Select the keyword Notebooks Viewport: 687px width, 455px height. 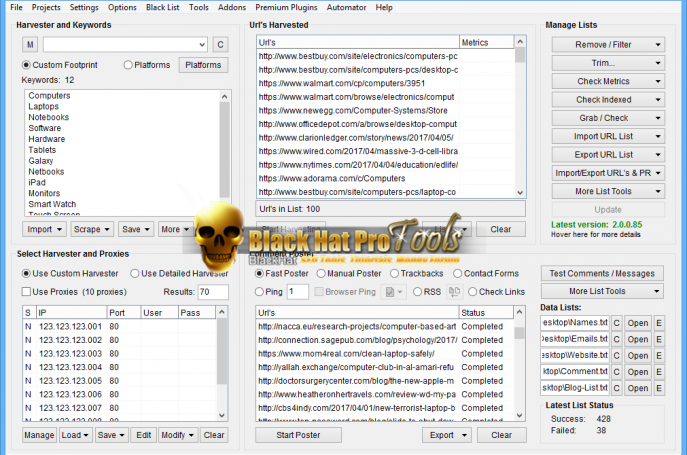pyautogui.click(x=49, y=117)
